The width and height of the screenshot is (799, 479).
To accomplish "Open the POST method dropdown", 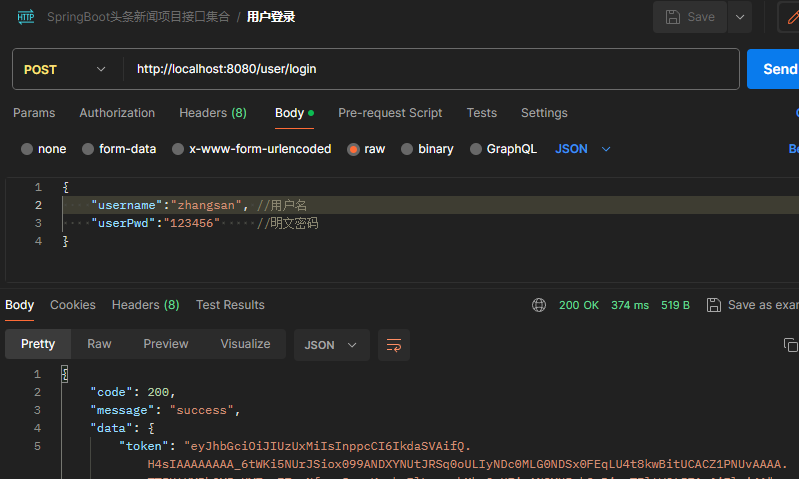I will (65, 69).
